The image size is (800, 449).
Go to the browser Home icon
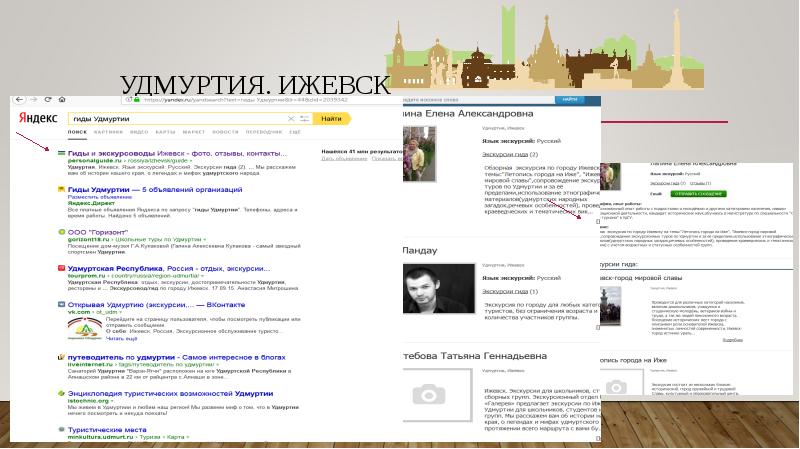pos(62,99)
